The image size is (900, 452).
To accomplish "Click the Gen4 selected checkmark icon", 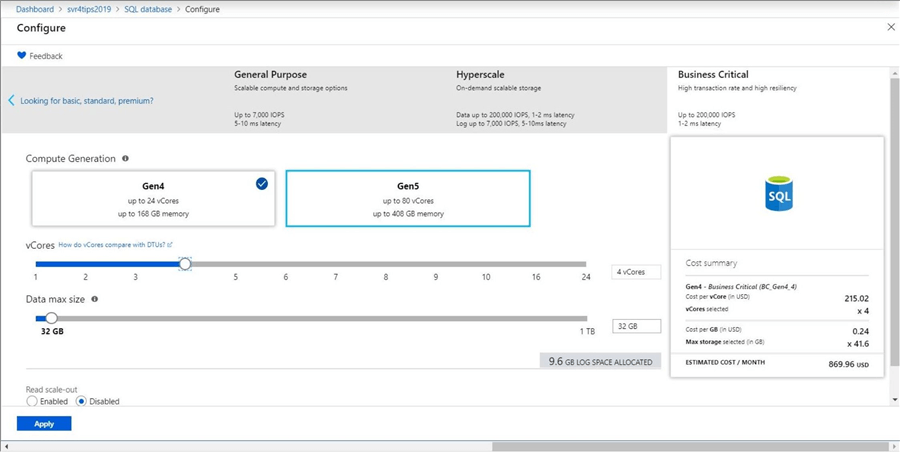I will pyautogui.click(x=262, y=184).
